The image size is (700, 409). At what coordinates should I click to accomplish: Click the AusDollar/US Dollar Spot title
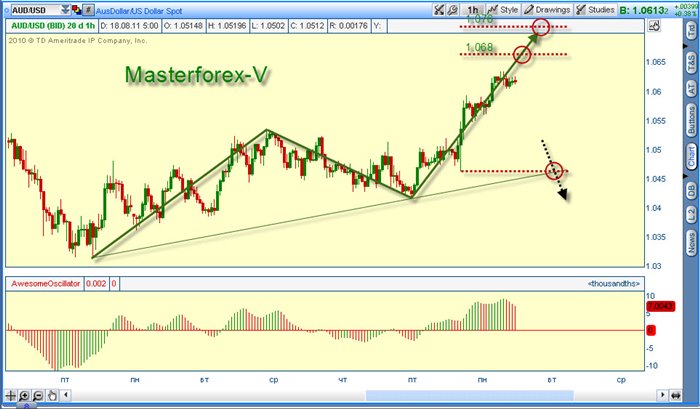139,11
